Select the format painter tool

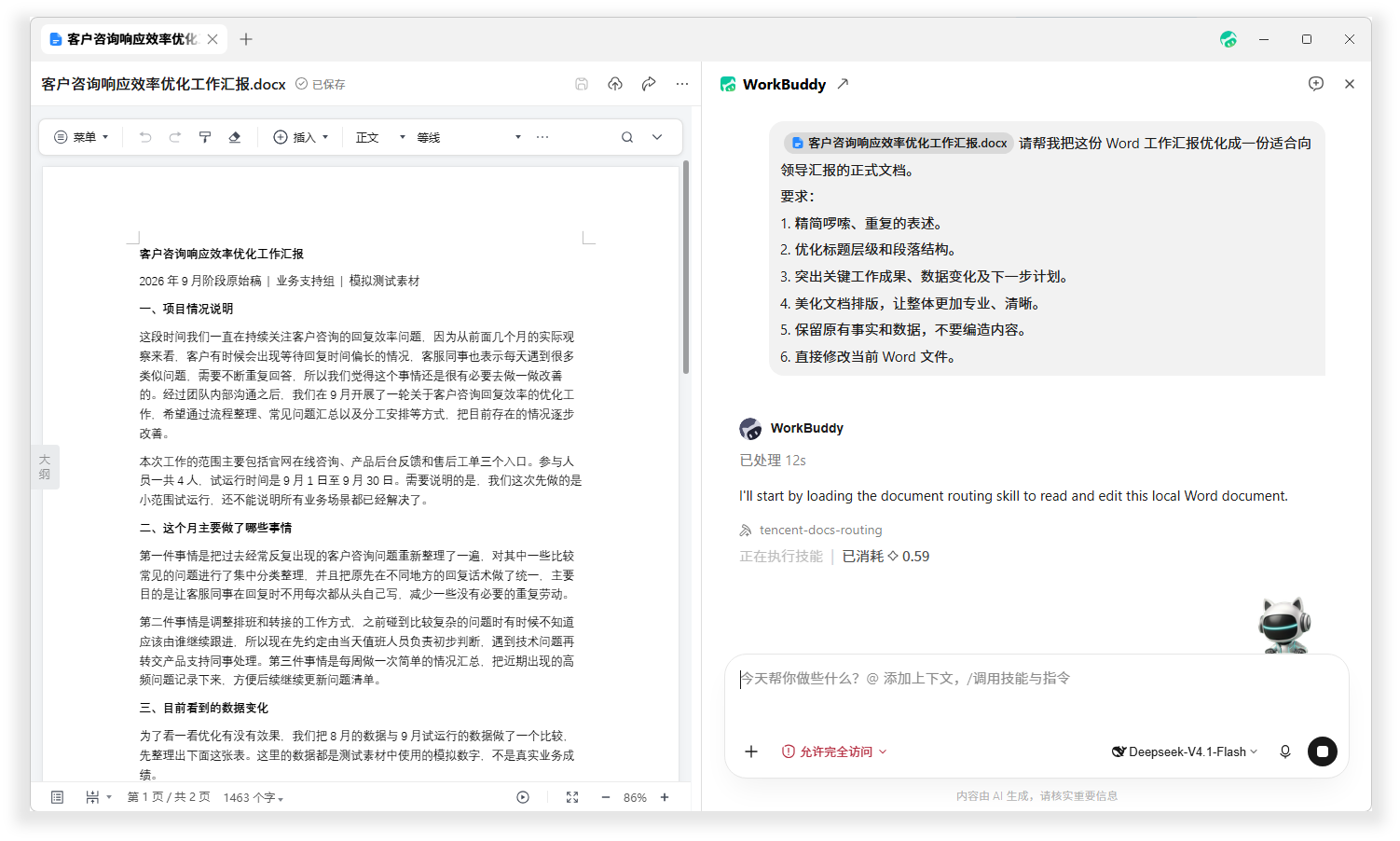(x=205, y=137)
